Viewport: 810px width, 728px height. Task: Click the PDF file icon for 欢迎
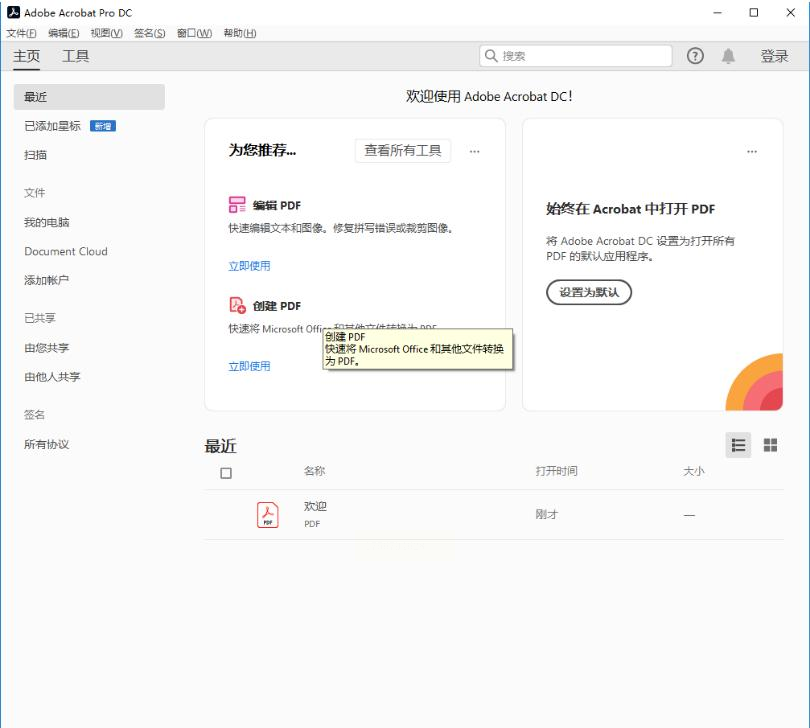click(268, 515)
